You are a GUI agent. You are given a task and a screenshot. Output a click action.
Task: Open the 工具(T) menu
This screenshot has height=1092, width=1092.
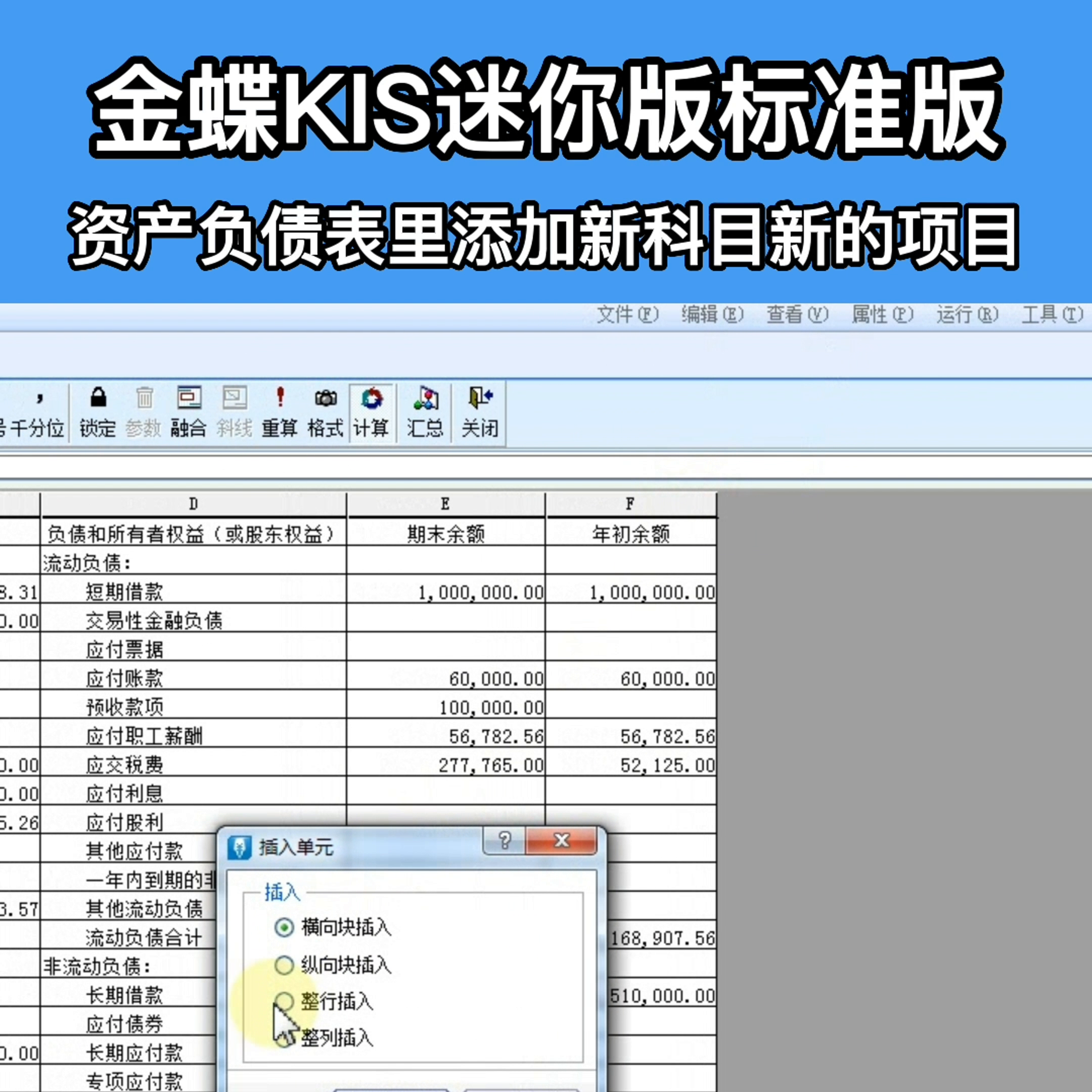click(1053, 314)
